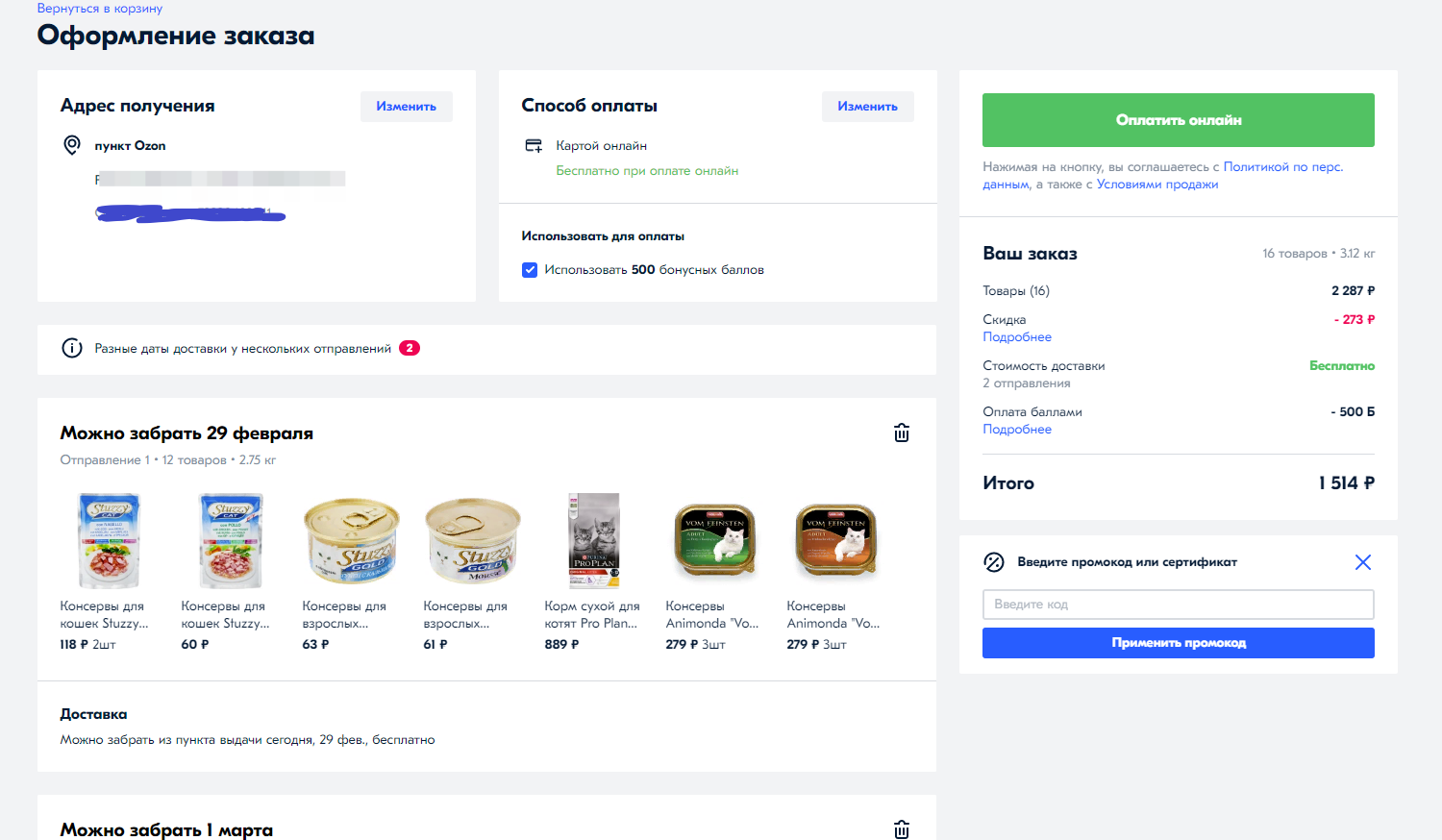Click the green Оплатить онлайн button
Image resolution: width=1442 pixels, height=840 pixels.
pyautogui.click(x=1179, y=120)
